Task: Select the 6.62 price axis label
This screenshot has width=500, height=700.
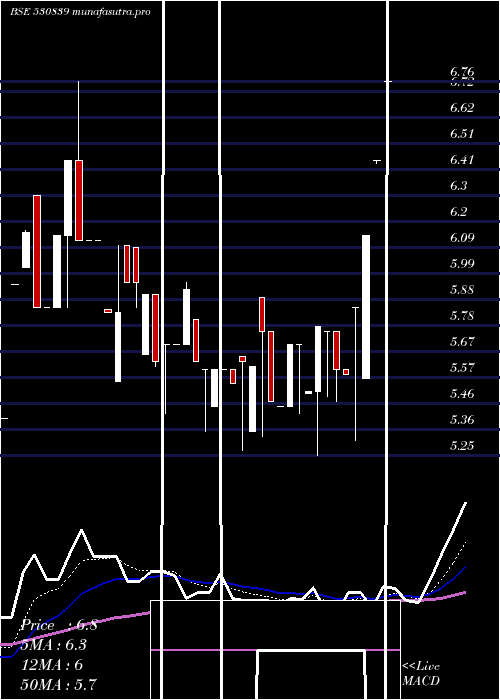Action: [462, 108]
